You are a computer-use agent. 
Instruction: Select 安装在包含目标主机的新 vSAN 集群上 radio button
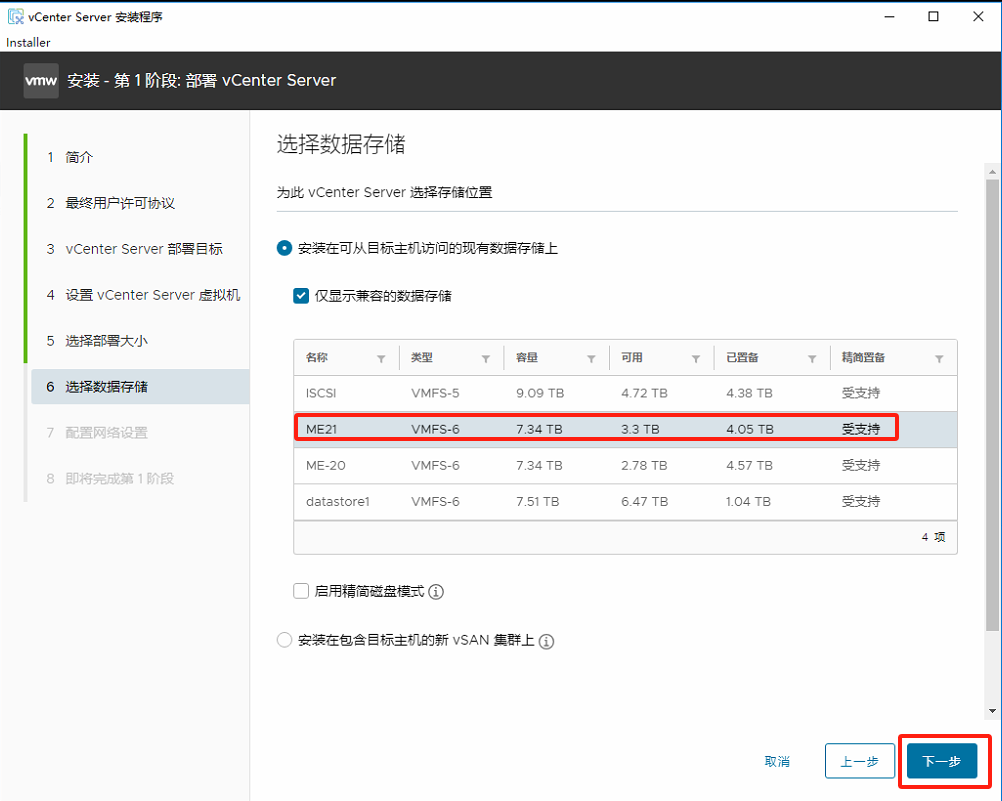click(284, 640)
